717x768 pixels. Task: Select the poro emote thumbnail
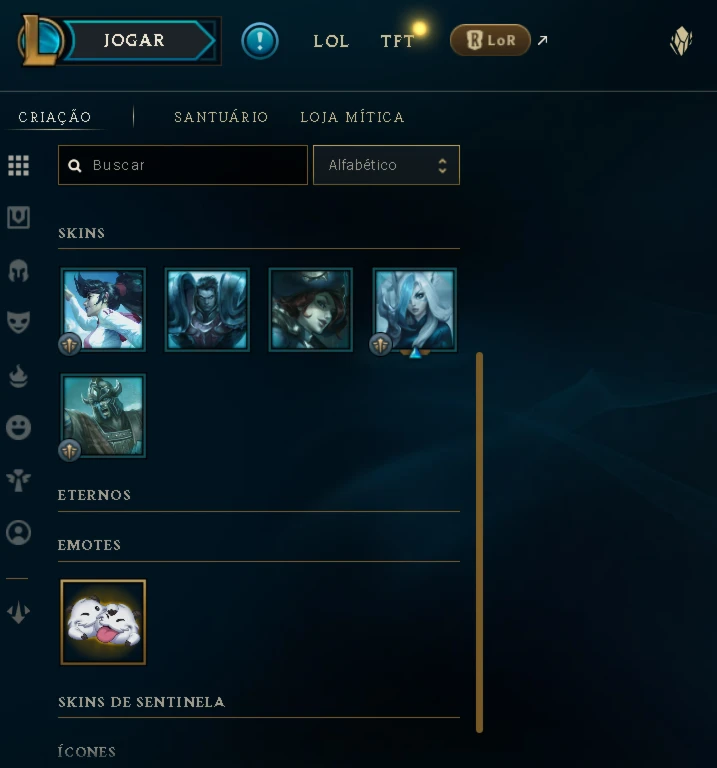tap(103, 622)
